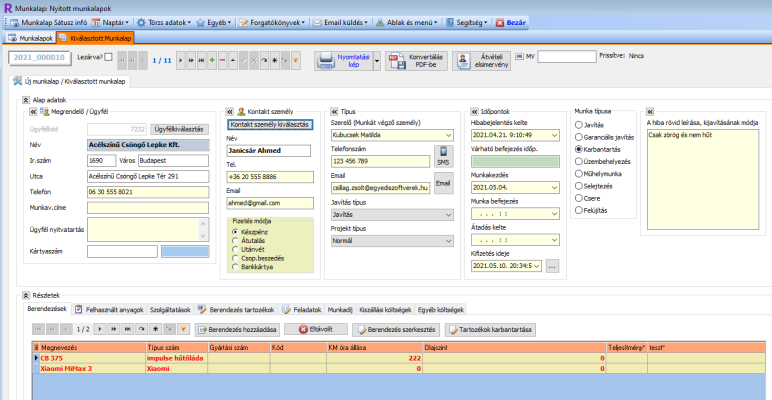The height and width of the screenshot is (400, 772).
Task: Click asterisk icon in equipment navigator
Action: pos(156,329)
